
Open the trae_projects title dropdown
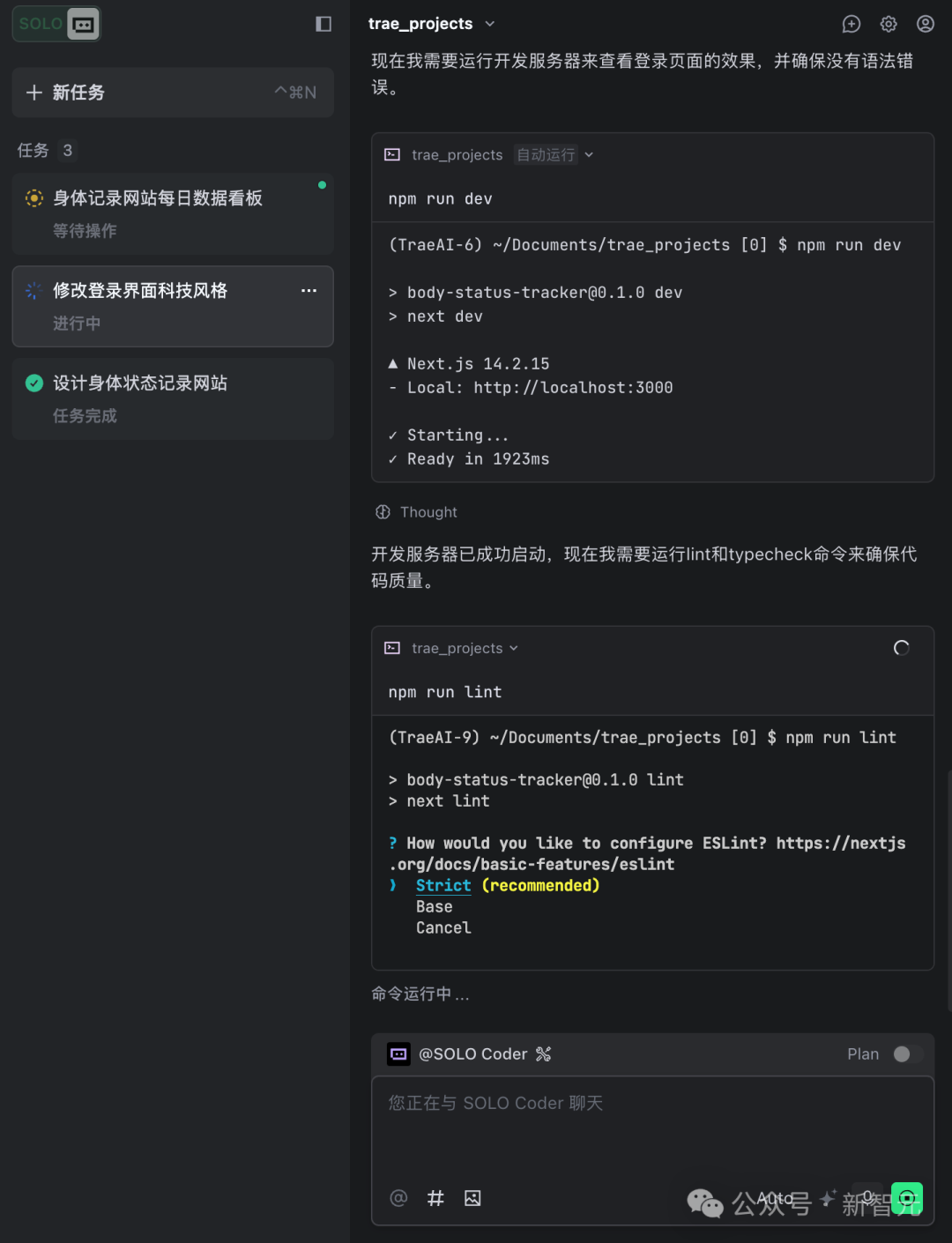[x=490, y=24]
